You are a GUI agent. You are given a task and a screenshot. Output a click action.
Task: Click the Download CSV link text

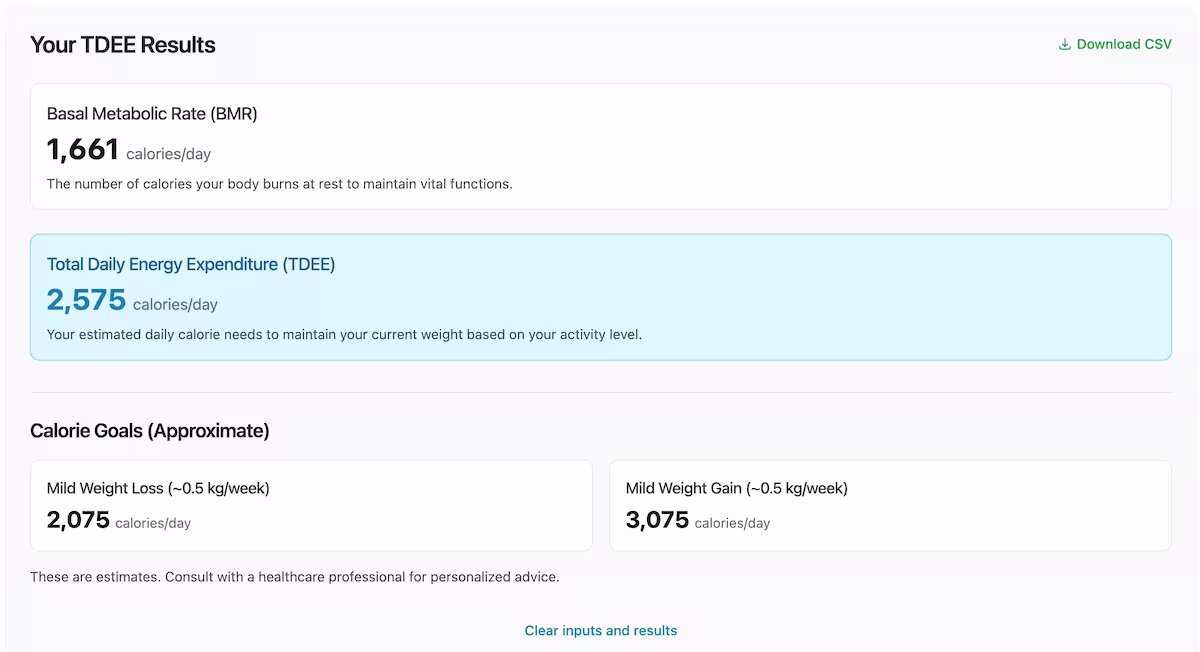click(1124, 44)
